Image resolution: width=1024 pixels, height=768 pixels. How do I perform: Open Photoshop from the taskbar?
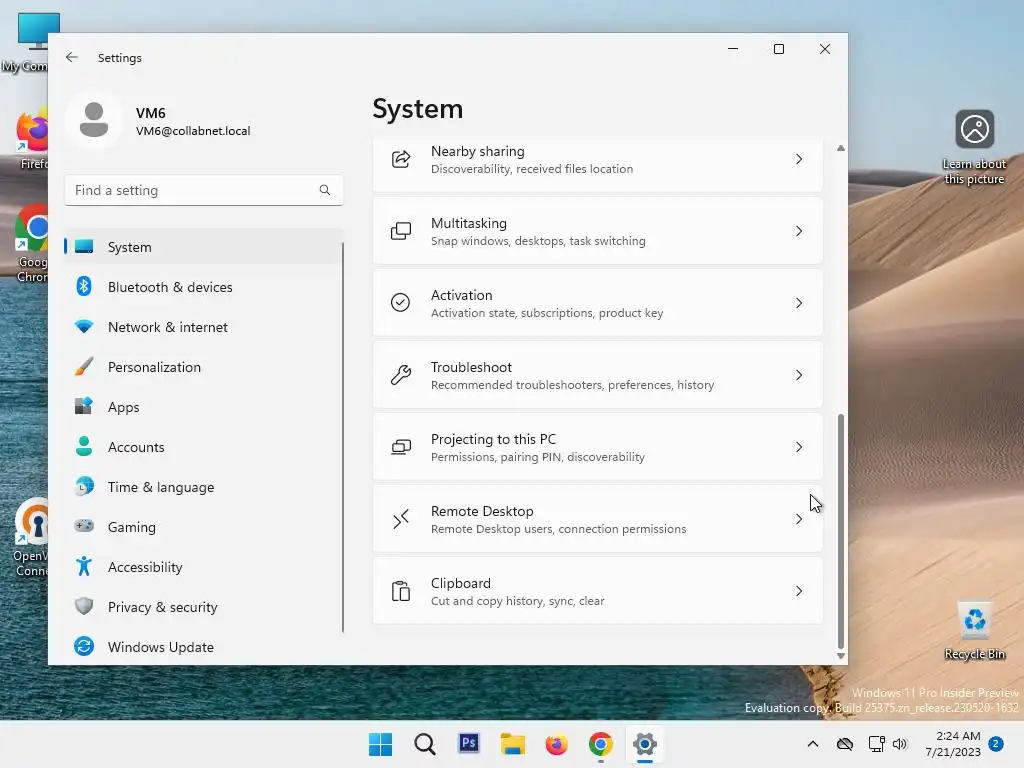click(469, 743)
